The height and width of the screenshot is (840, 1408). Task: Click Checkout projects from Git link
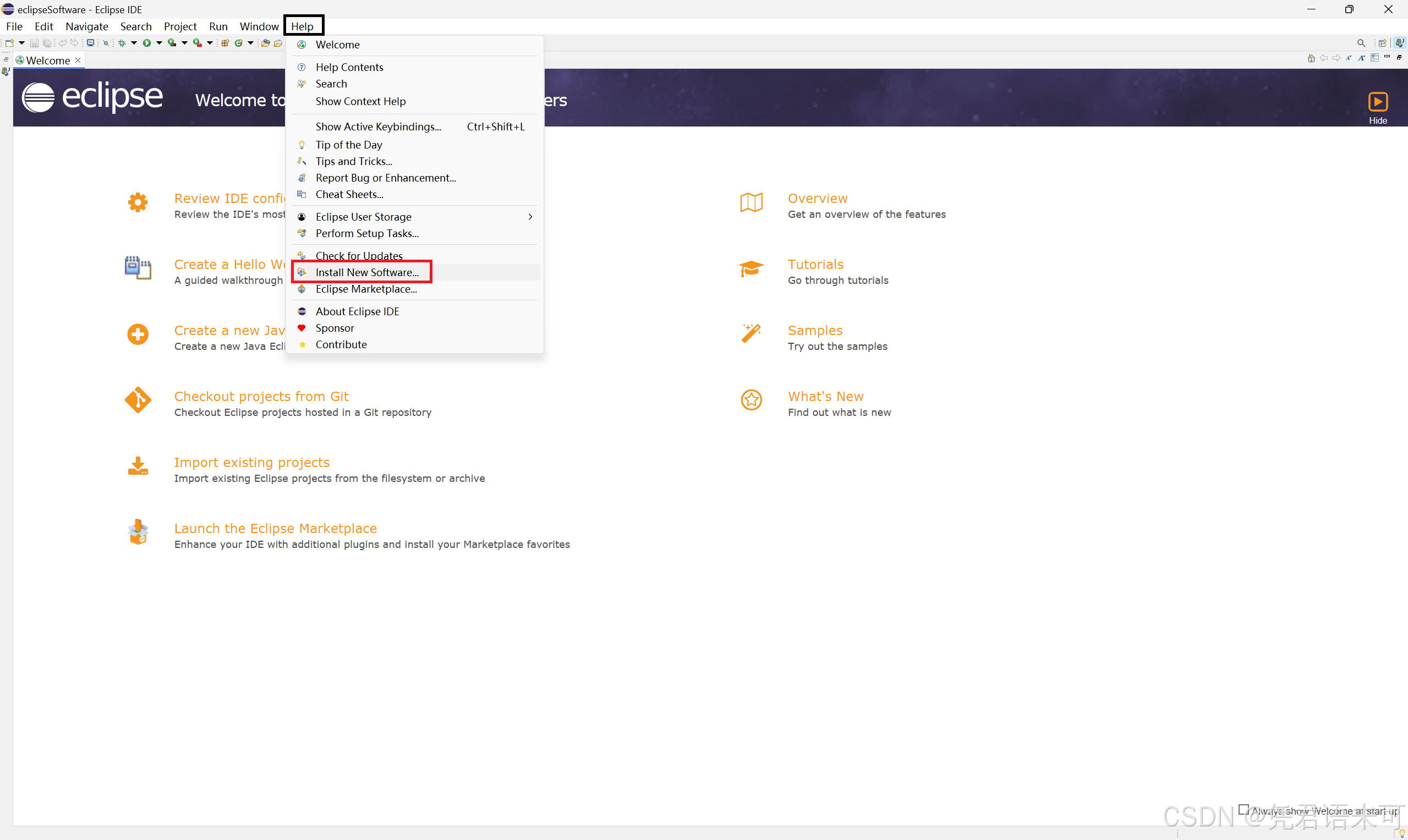pyautogui.click(x=261, y=396)
